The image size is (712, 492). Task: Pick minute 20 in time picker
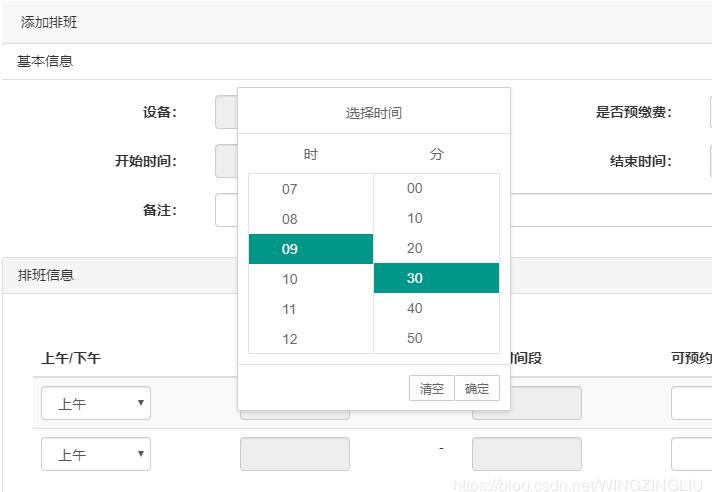436,248
